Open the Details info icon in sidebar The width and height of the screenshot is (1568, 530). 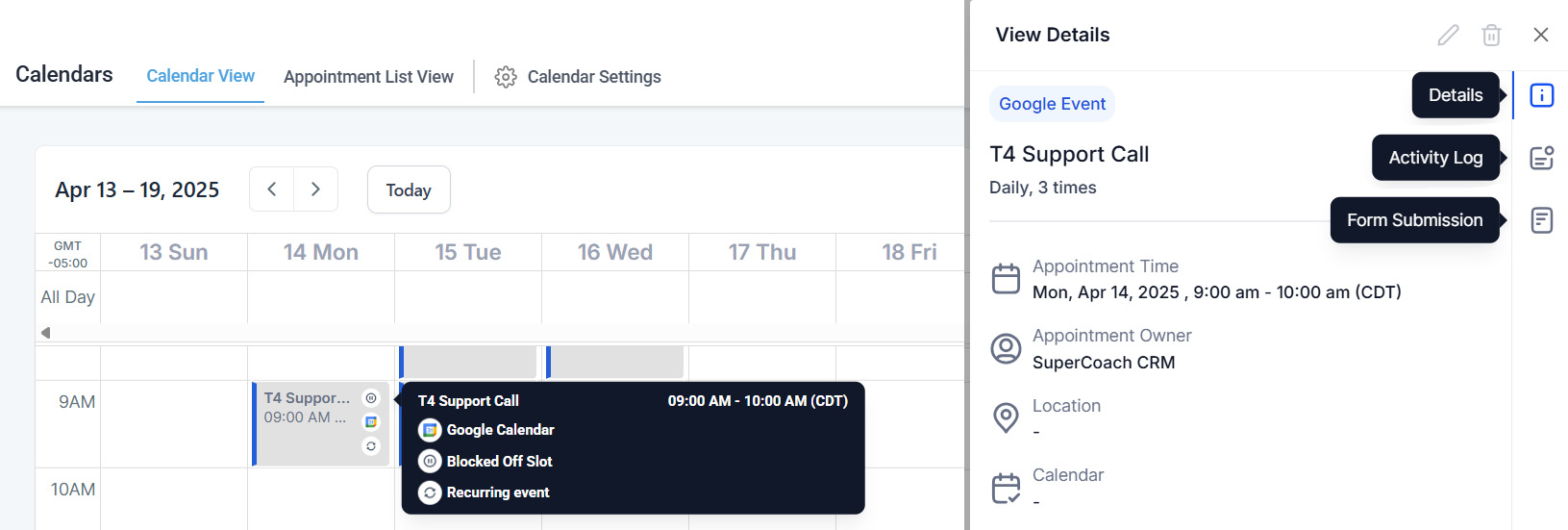point(1541,95)
